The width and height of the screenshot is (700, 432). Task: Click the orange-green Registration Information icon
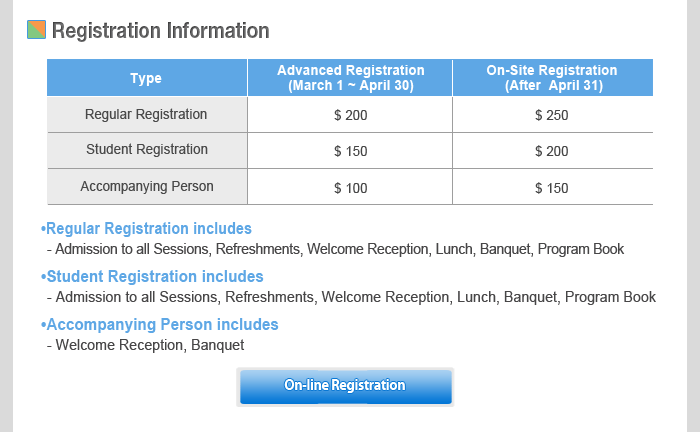36,30
